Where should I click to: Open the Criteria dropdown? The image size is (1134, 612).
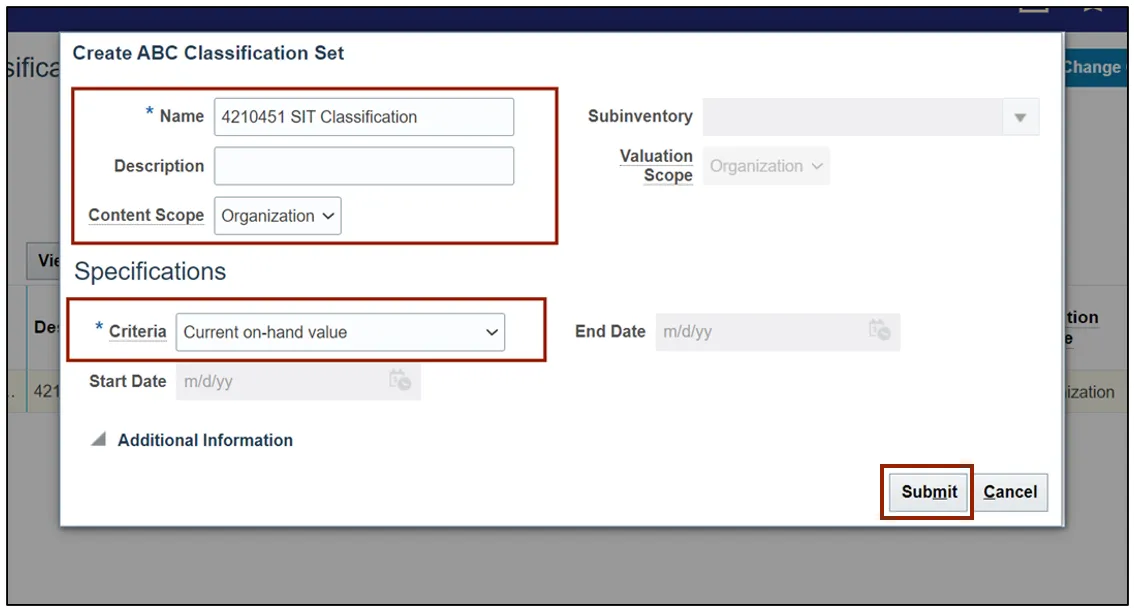tap(340, 332)
